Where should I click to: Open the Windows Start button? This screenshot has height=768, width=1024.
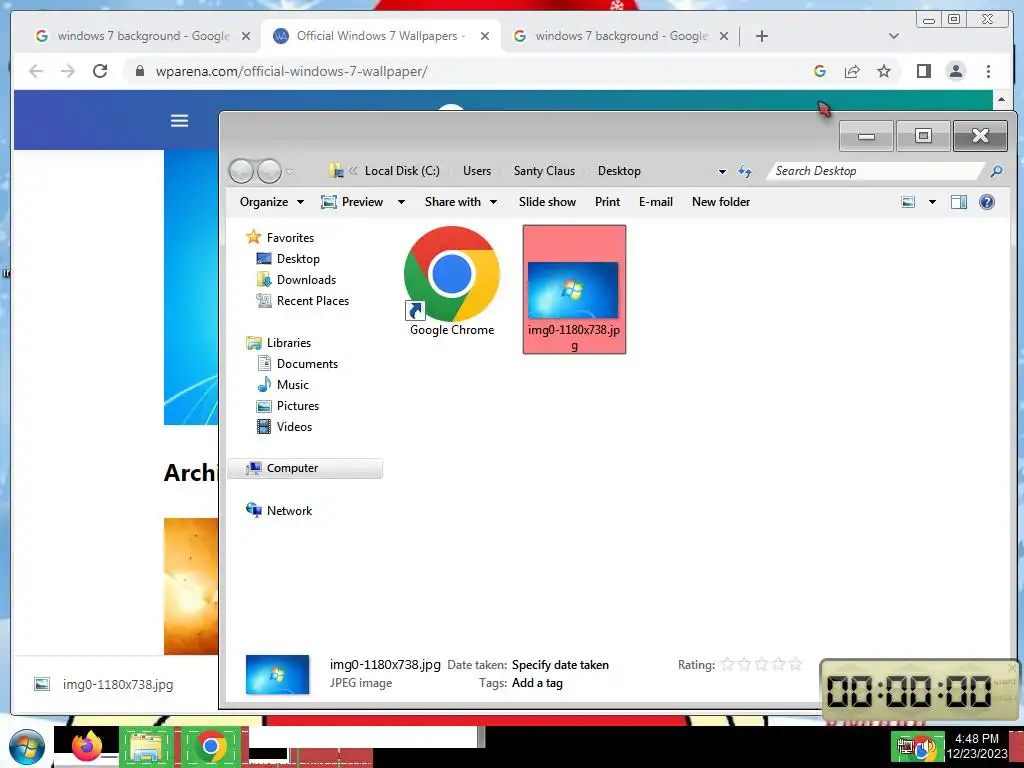[26, 748]
